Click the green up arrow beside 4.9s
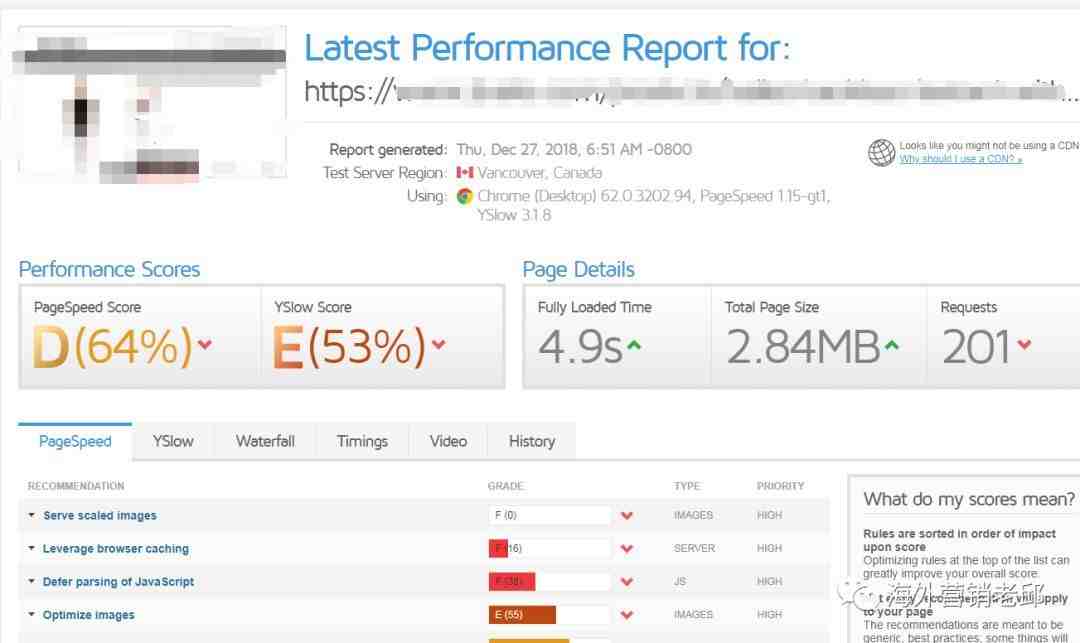 (633, 346)
